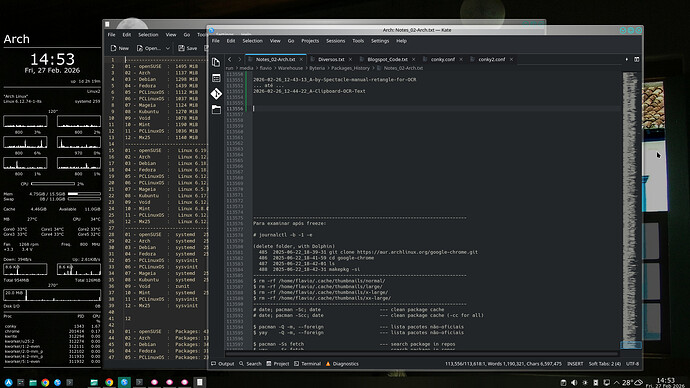
Task: Expand the Open recent dropdown arrow in background window
Action: coord(168,48)
